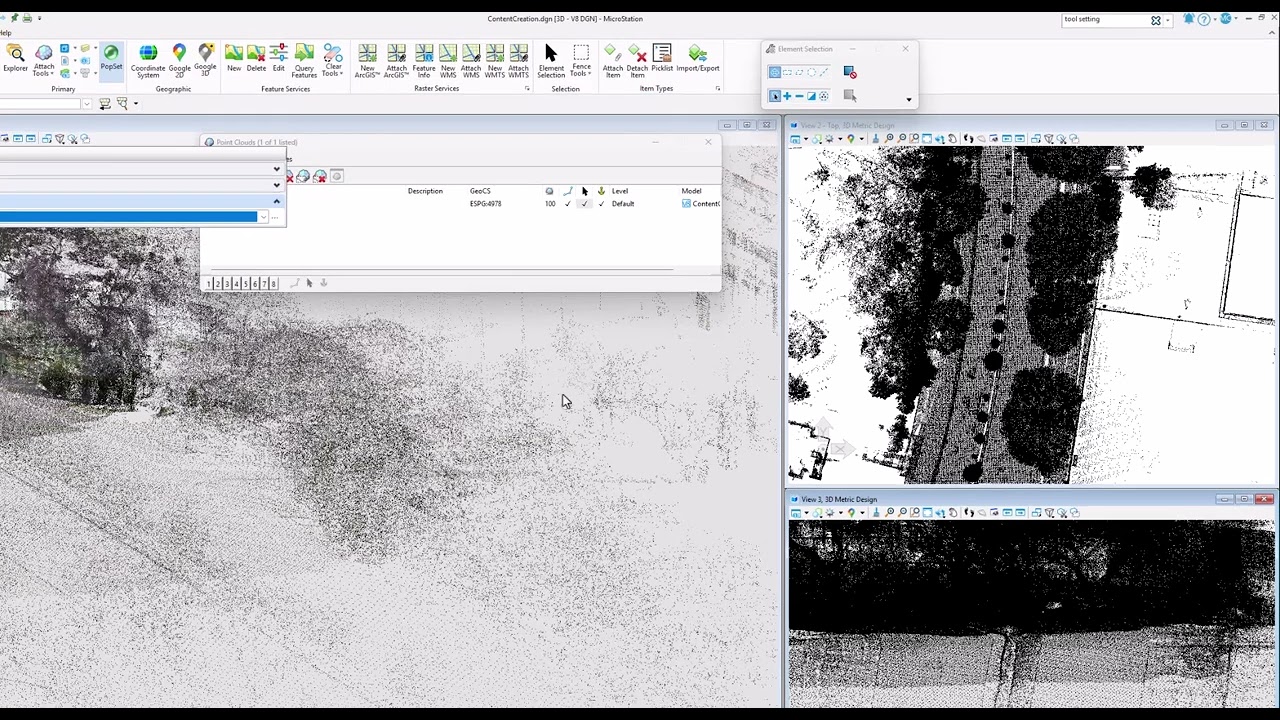Screen dimensions: 1280x720
Task: Click the ribbon search field 'tool setting'
Action: click(x=1105, y=20)
